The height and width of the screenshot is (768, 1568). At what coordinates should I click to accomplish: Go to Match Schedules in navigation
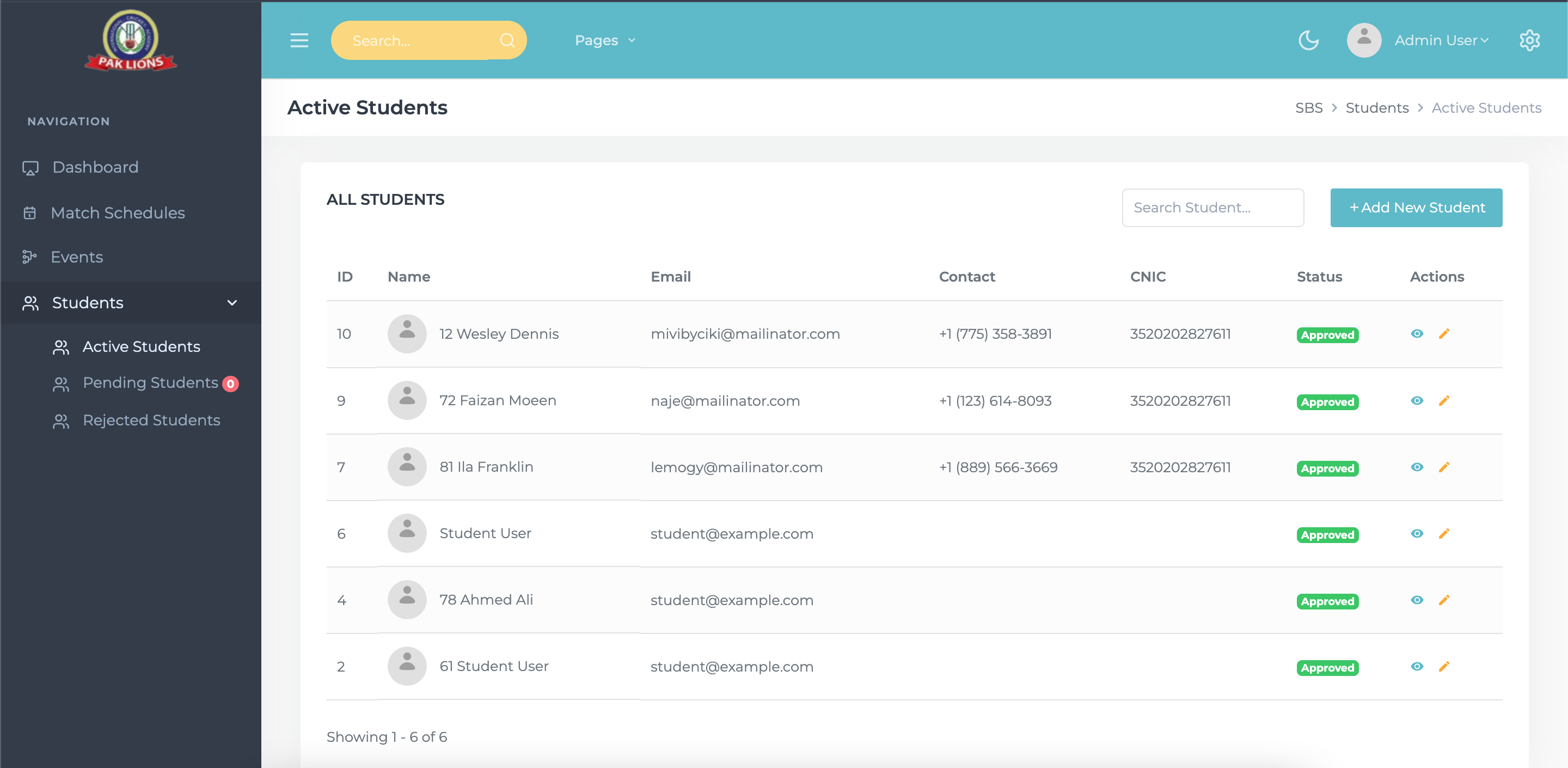tap(118, 212)
